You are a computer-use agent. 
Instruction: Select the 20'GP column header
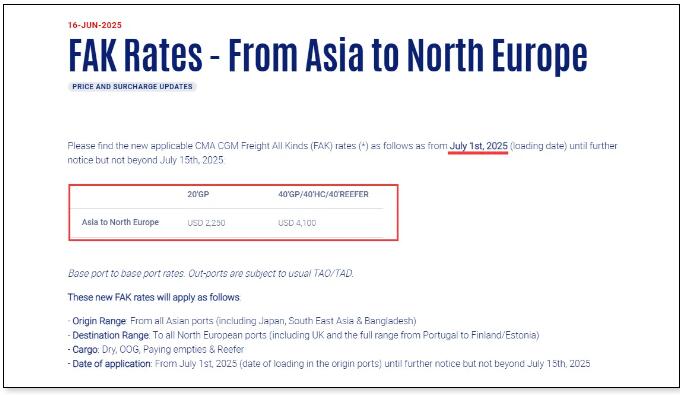tap(198, 194)
